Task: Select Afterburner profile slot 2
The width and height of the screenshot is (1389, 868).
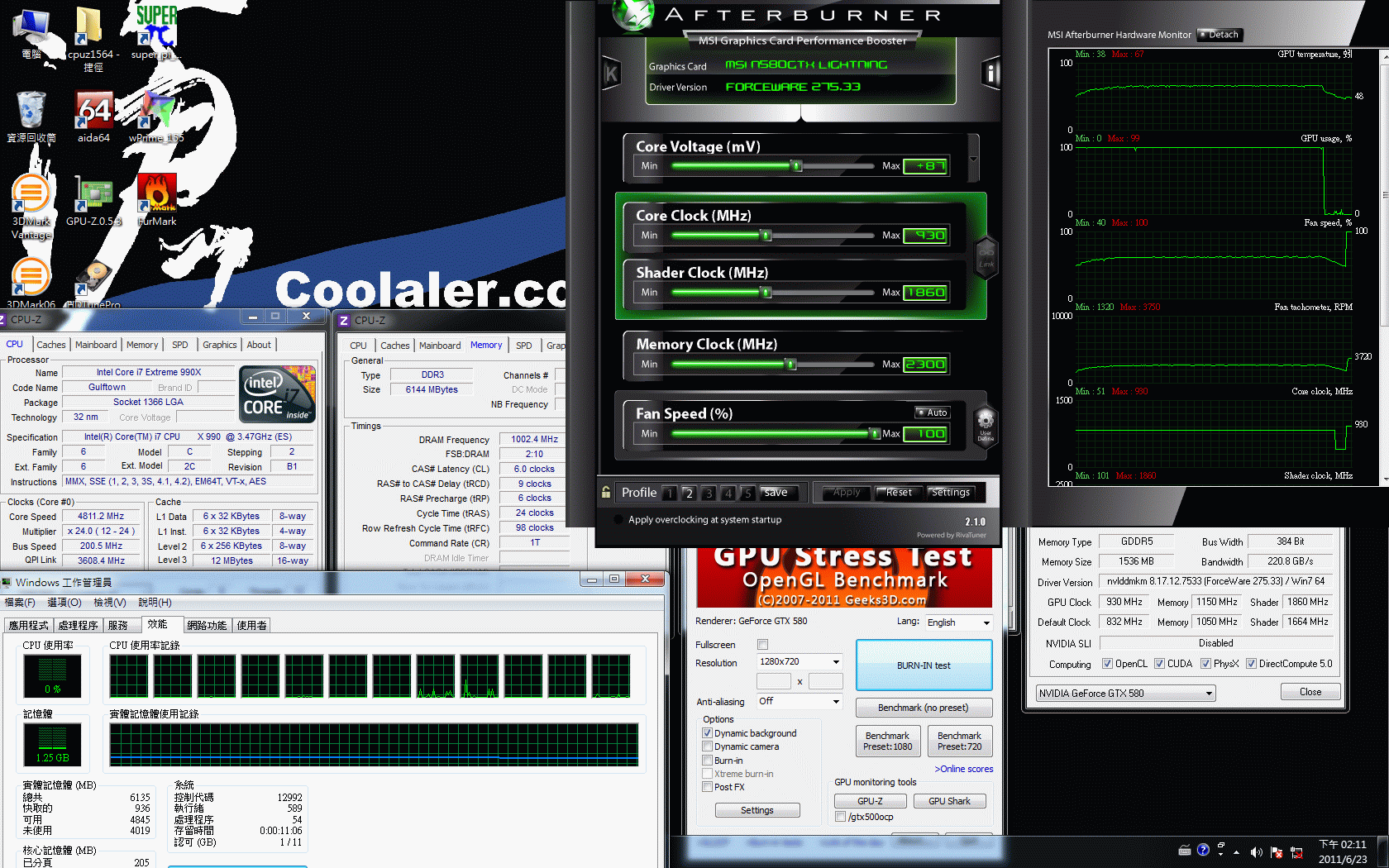Action: [x=689, y=494]
